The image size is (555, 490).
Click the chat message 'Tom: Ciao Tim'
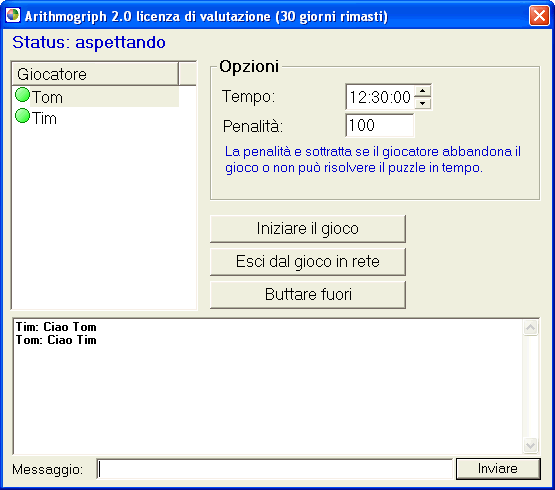pos(56,340)
